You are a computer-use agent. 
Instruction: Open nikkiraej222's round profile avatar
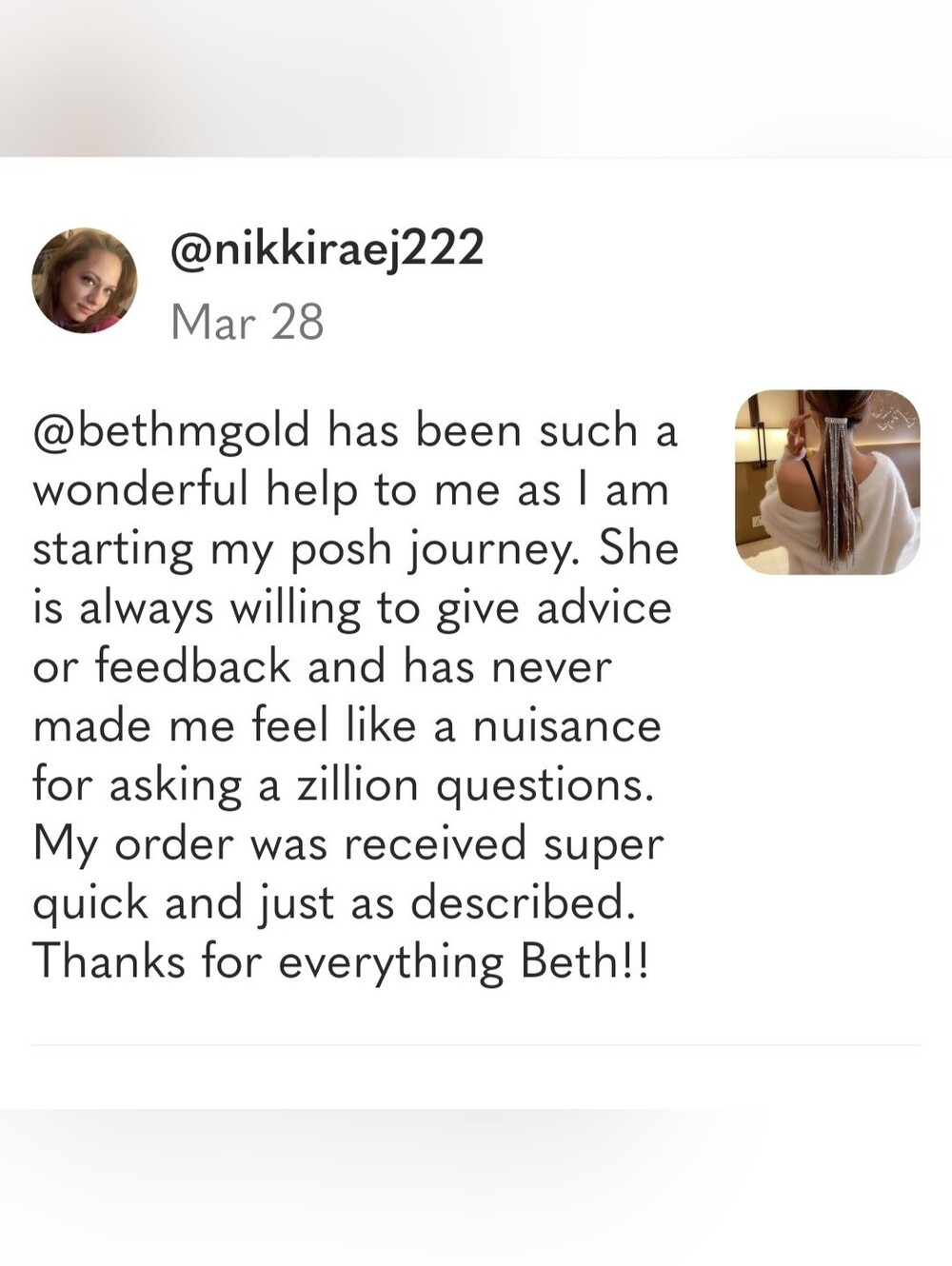click(x=85, y=281)
